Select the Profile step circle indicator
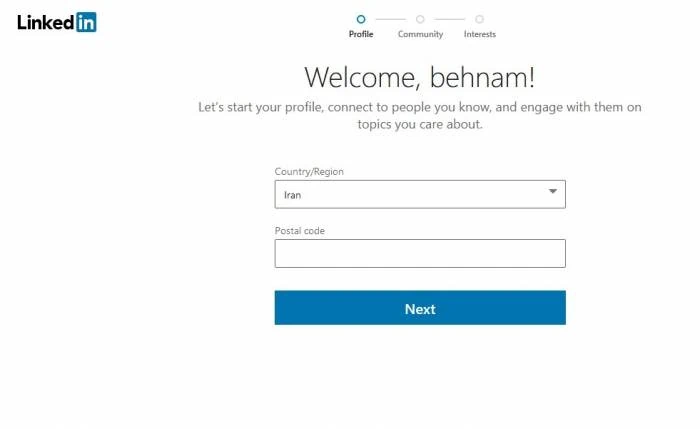The width and height of the screenshot is (700, 429). 361,19
